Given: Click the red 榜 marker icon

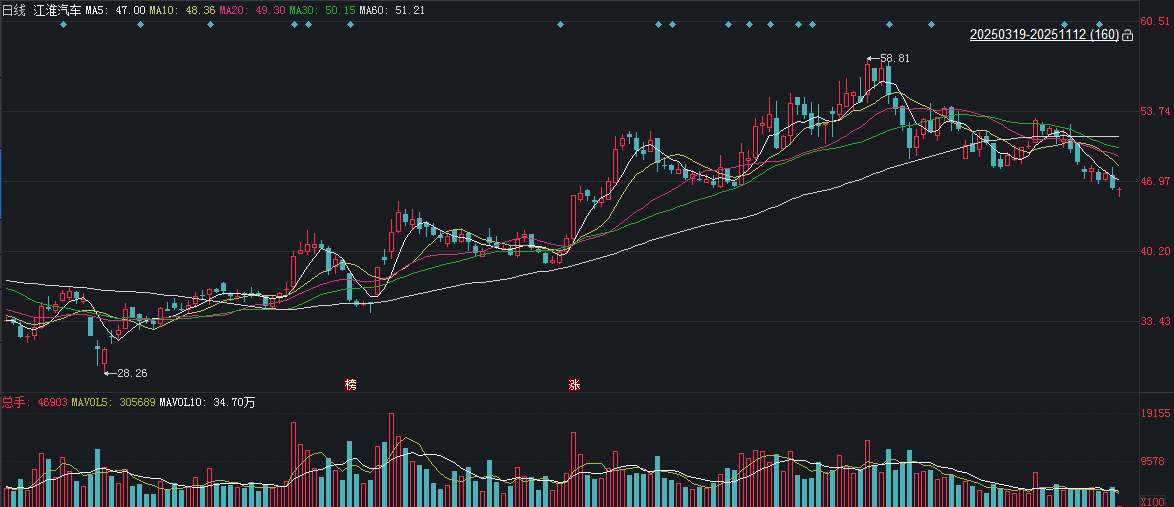Looking at the screenshot, I should (350, 384).
